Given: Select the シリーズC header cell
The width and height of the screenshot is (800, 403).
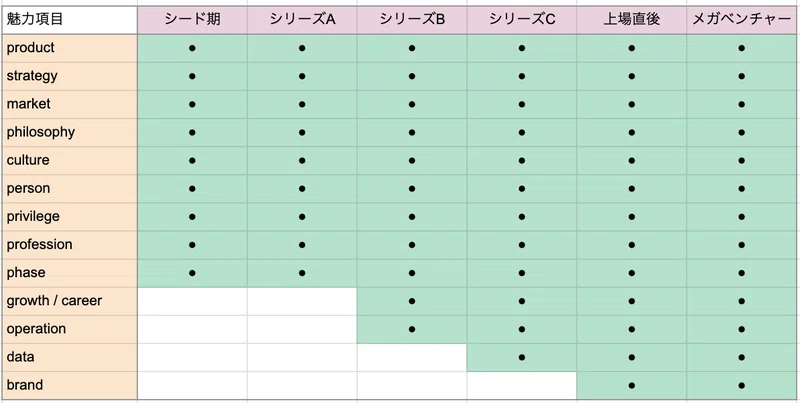Looking at the screenshot, I should (x=521, y=20).
